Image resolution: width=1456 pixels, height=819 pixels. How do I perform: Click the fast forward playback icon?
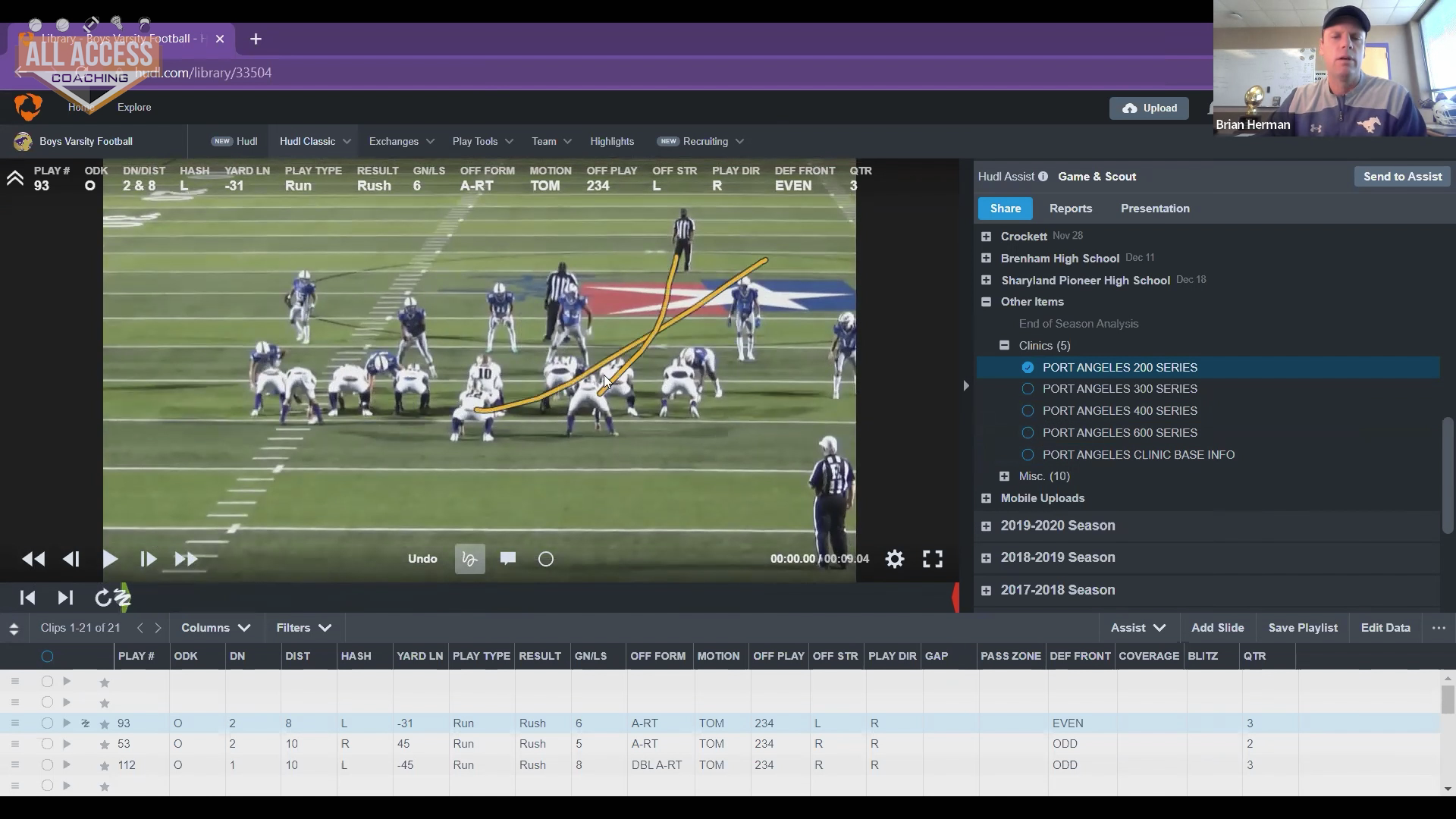pyautogui.click(x=187, y=560)
